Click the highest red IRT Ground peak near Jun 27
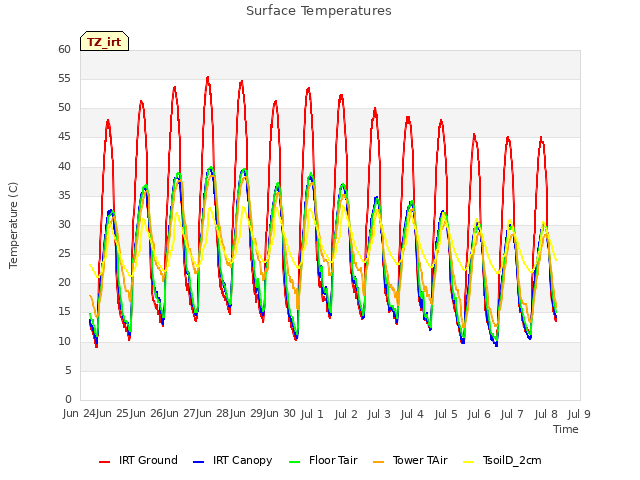The height and width of the screenshot is (480, 640). tap(208, 78)
